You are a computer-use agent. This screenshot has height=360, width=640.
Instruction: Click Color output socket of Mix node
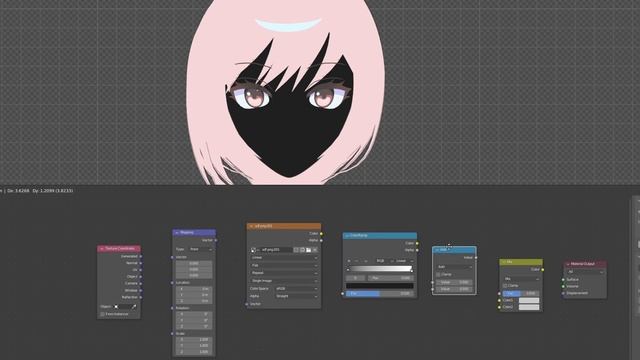(542, 269)
